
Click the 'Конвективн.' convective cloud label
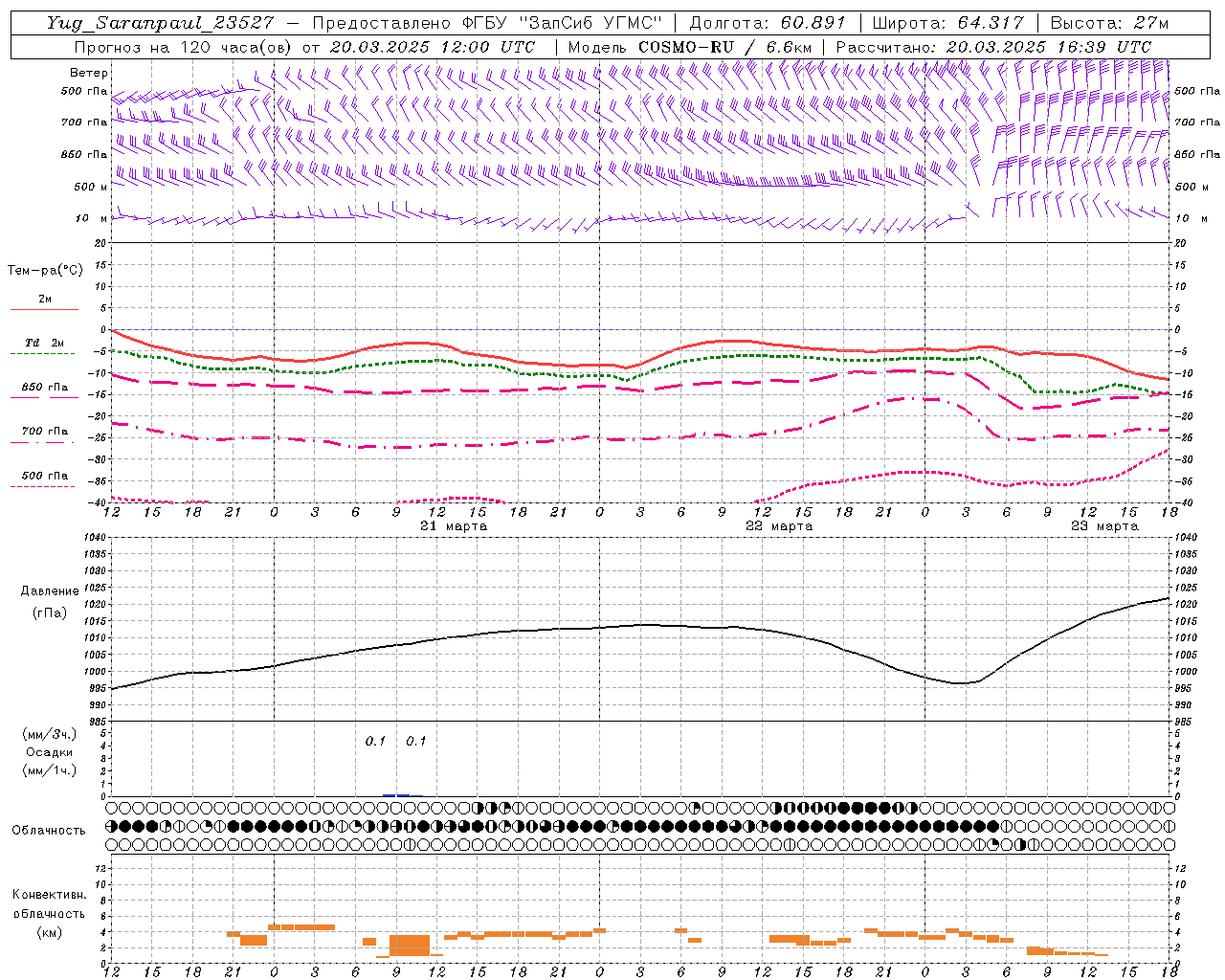click(49, 895)
